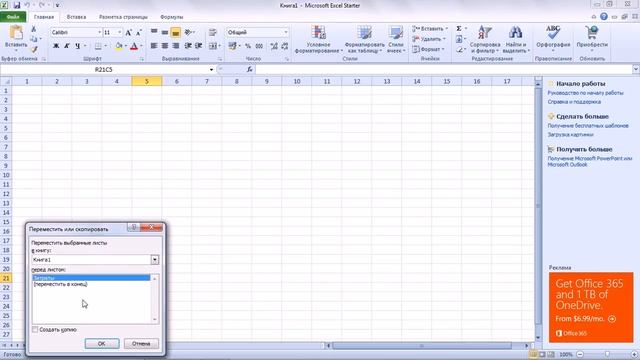Check the Создать копию checkbox
Viewport: 640px width, 360px height.
[x=35, y=329]
